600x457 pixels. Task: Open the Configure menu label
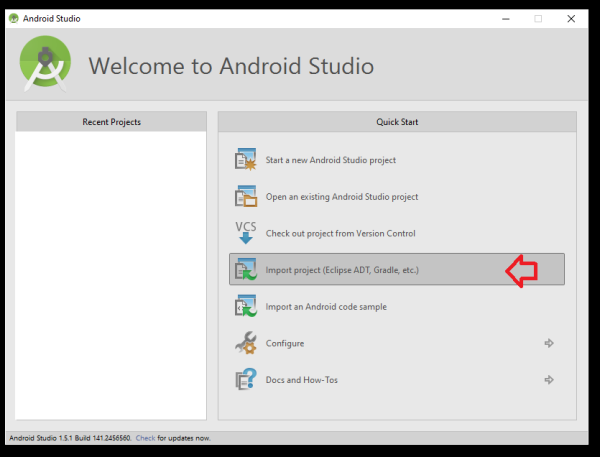point(285,343)
